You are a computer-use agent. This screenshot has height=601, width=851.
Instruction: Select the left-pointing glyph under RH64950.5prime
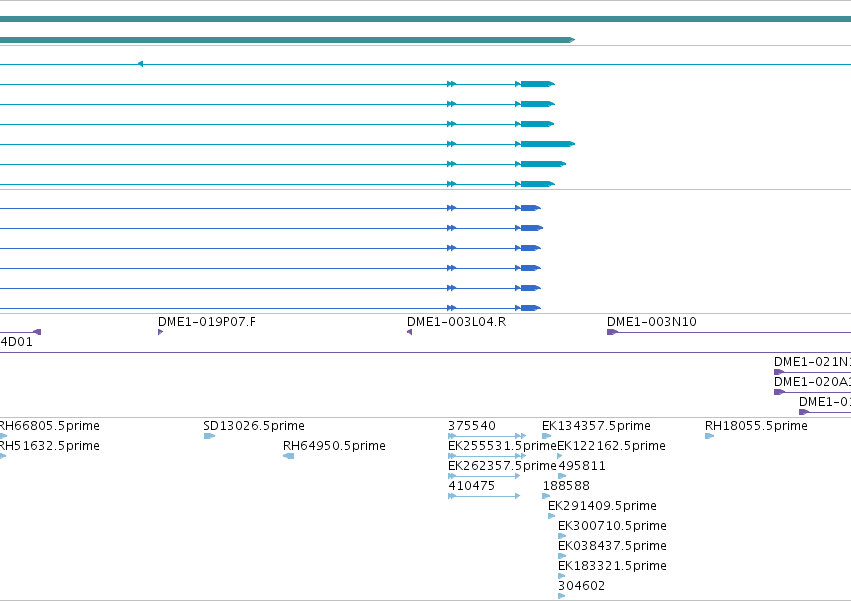tap(289, 456)
